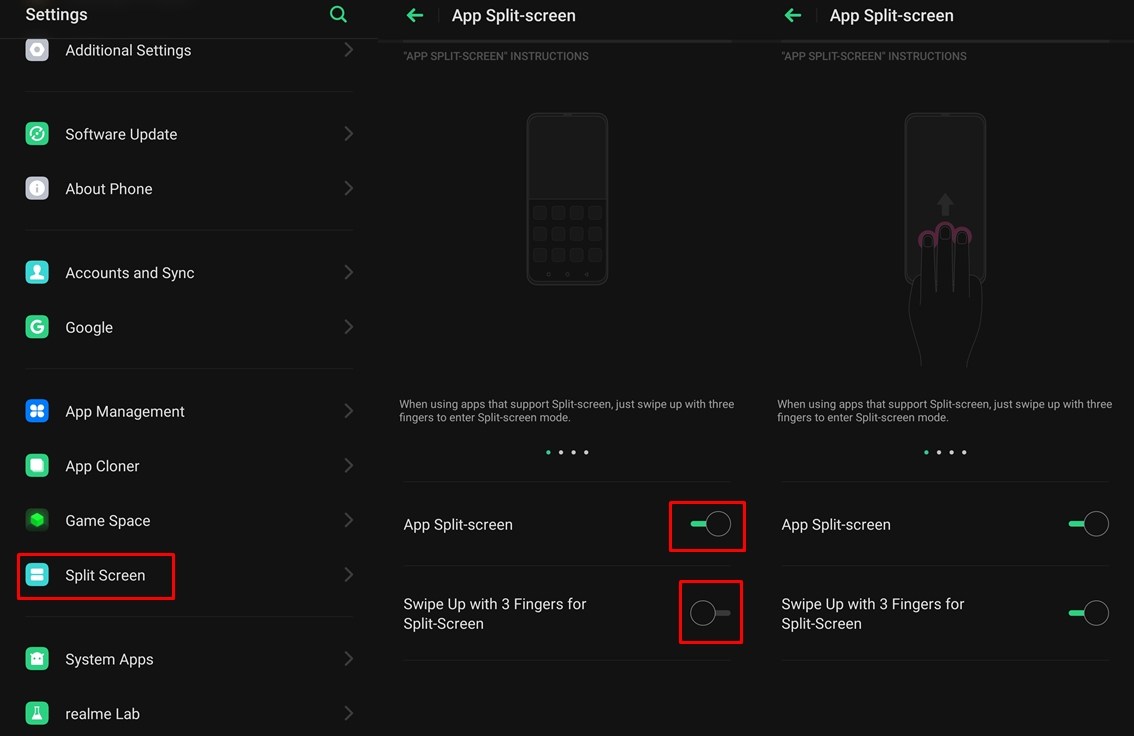Enable Swipe Up with 3 Fingers in middle panel
The width and height of the screenshot is (1134, 736).
710,613
